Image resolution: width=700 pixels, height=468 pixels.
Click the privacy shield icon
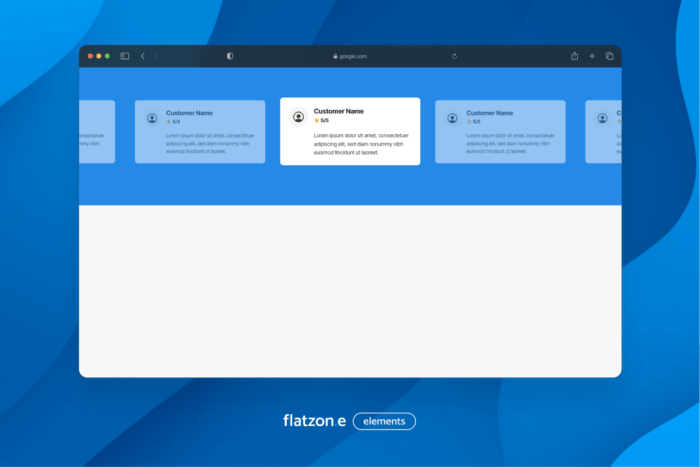(230, 56)
